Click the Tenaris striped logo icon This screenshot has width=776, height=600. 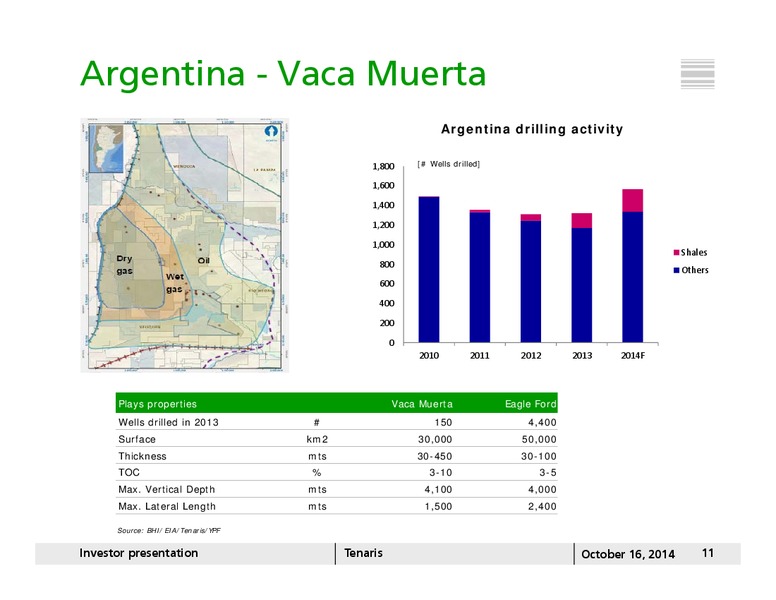tap(697, 74)
